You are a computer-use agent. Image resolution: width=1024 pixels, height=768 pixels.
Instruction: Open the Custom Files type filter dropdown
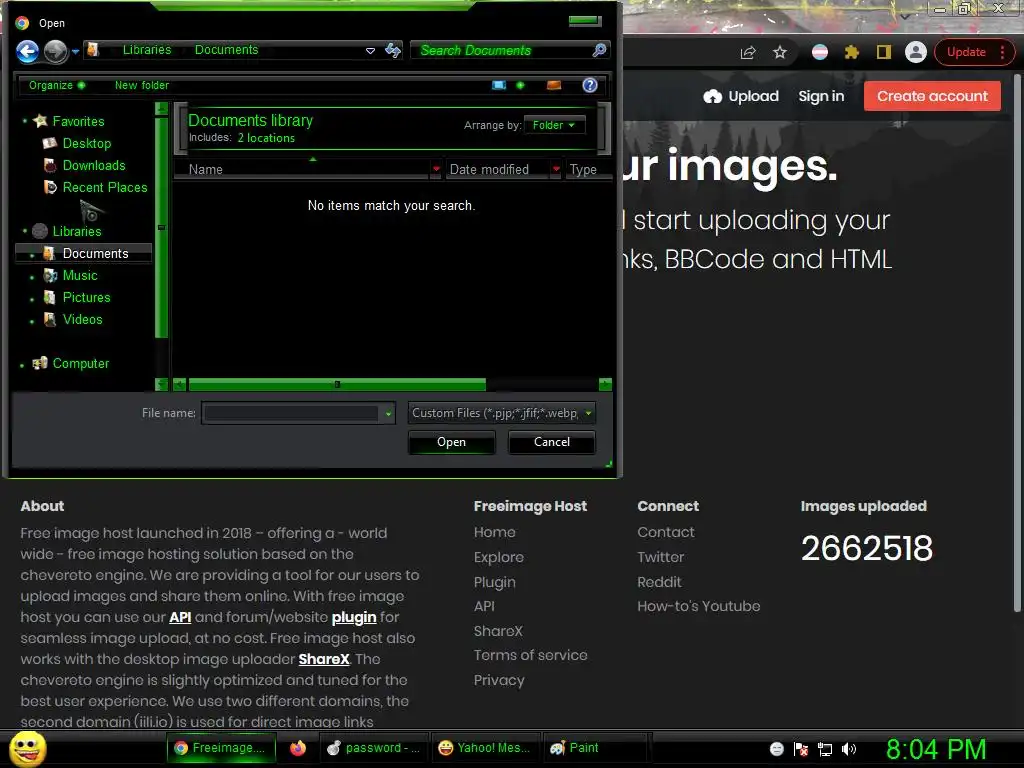tap(502, 413)
